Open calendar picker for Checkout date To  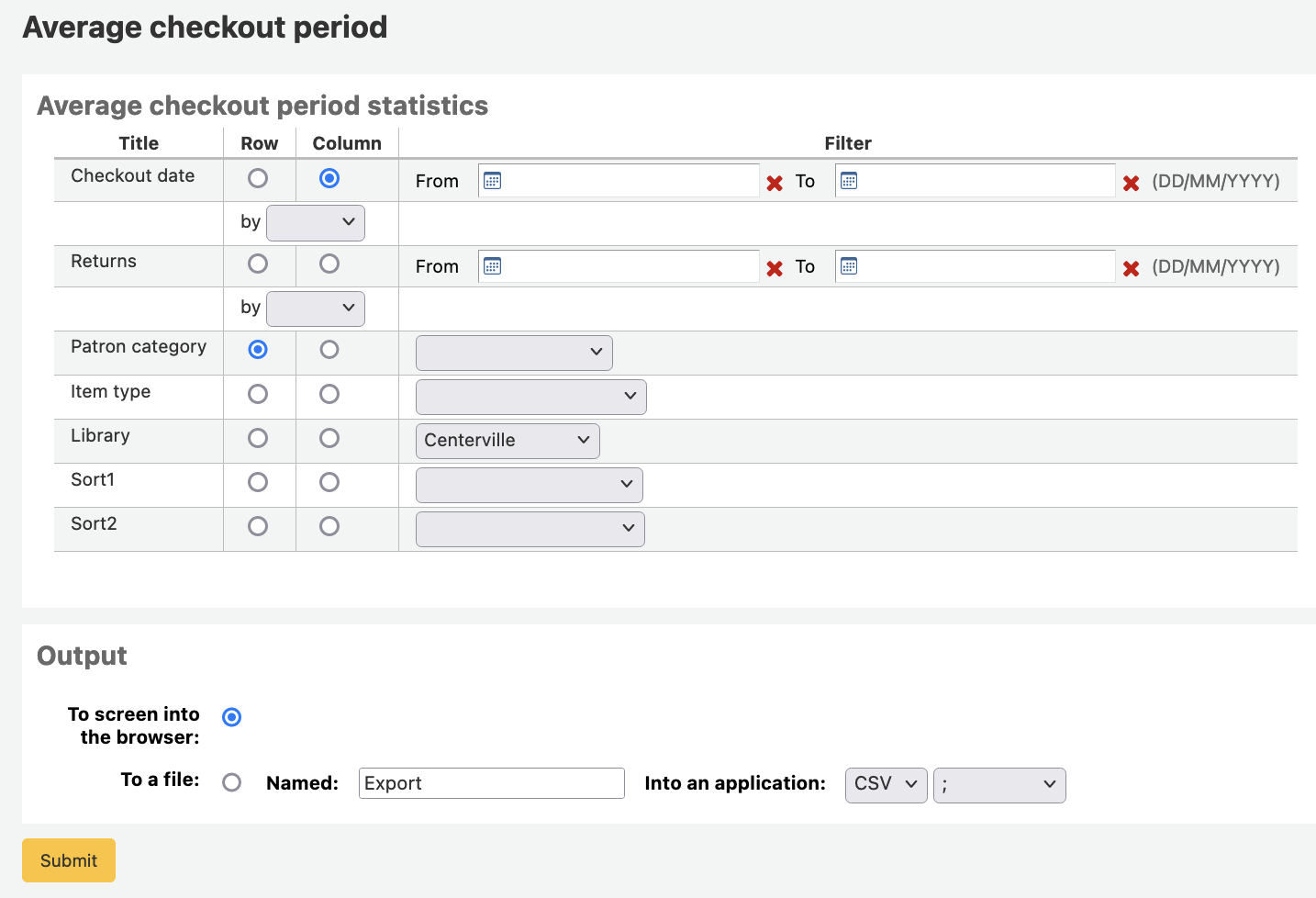849,181
